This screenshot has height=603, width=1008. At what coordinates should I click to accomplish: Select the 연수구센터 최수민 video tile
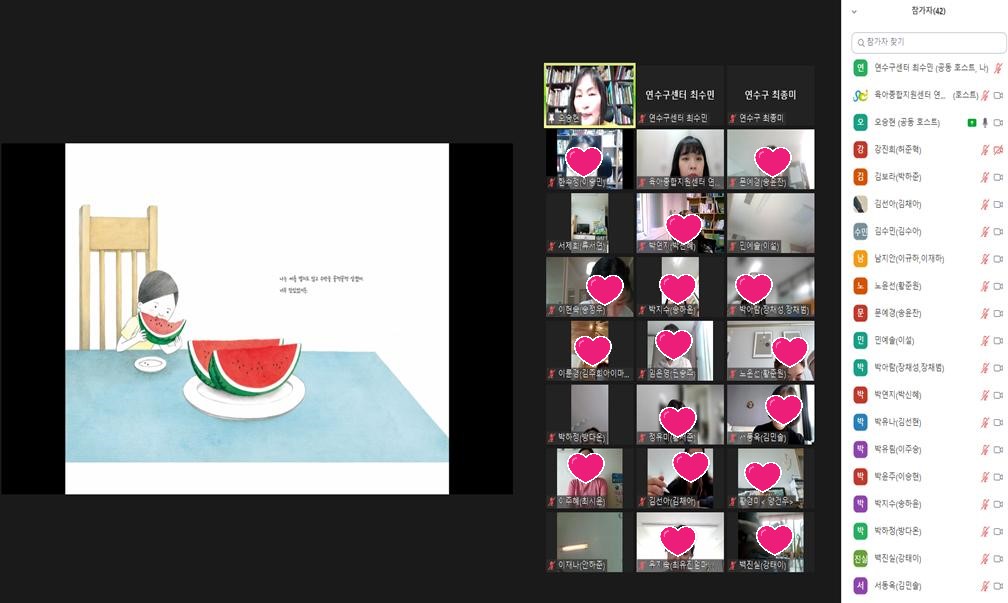[680, 95]
